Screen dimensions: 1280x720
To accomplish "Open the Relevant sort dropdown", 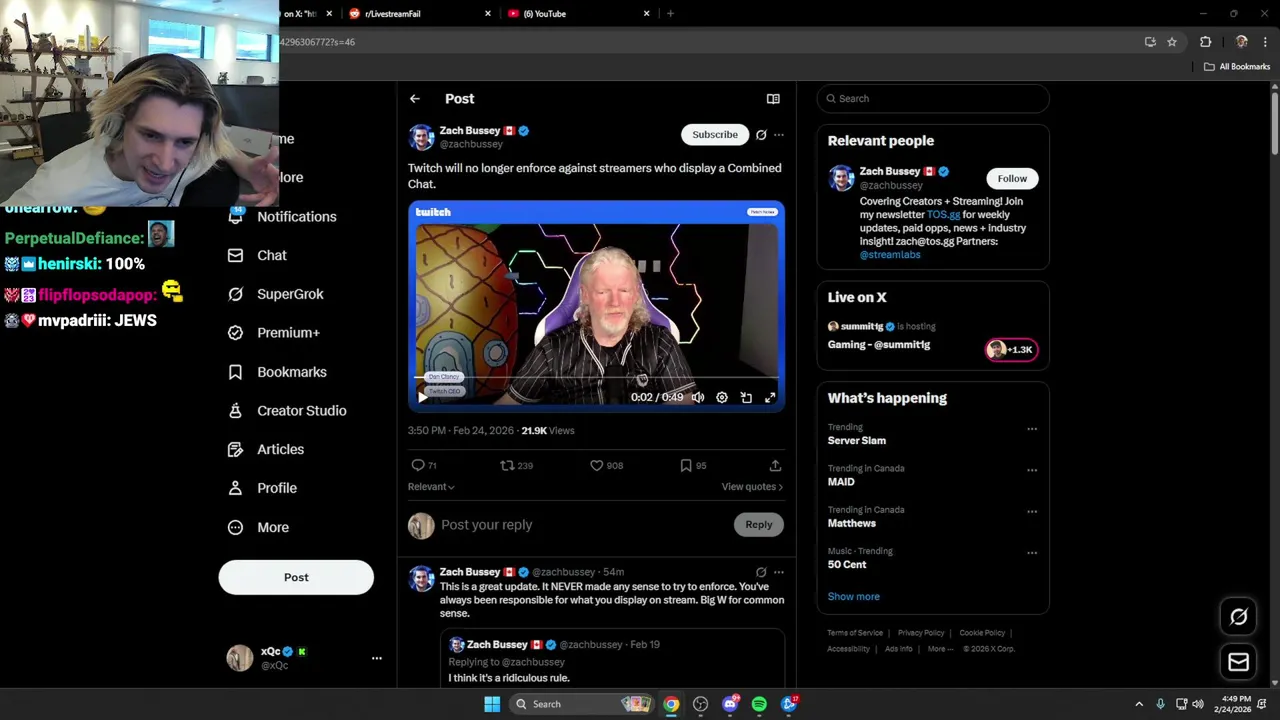I will coord(431,487).
